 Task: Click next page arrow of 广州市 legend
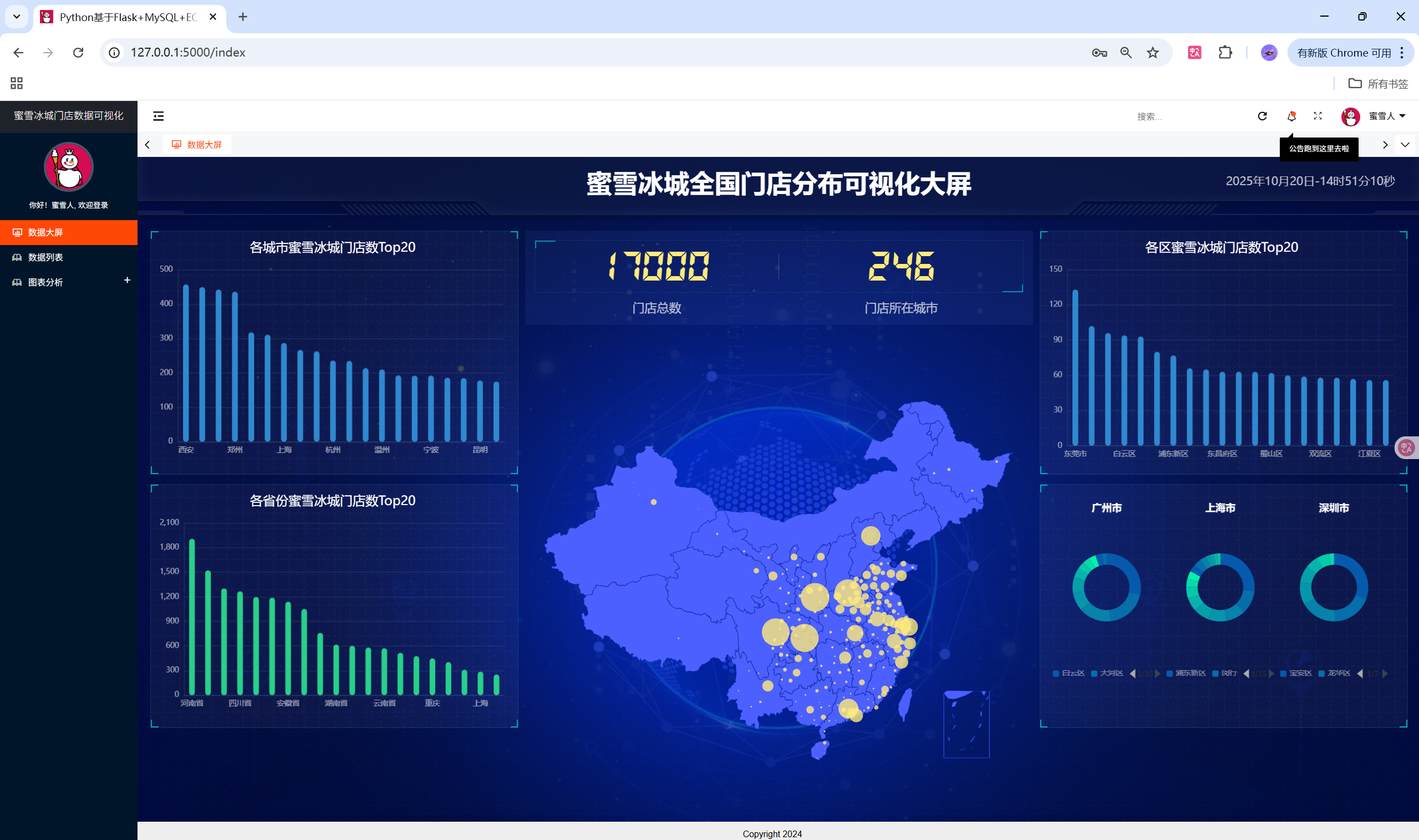click(1157, 674)
